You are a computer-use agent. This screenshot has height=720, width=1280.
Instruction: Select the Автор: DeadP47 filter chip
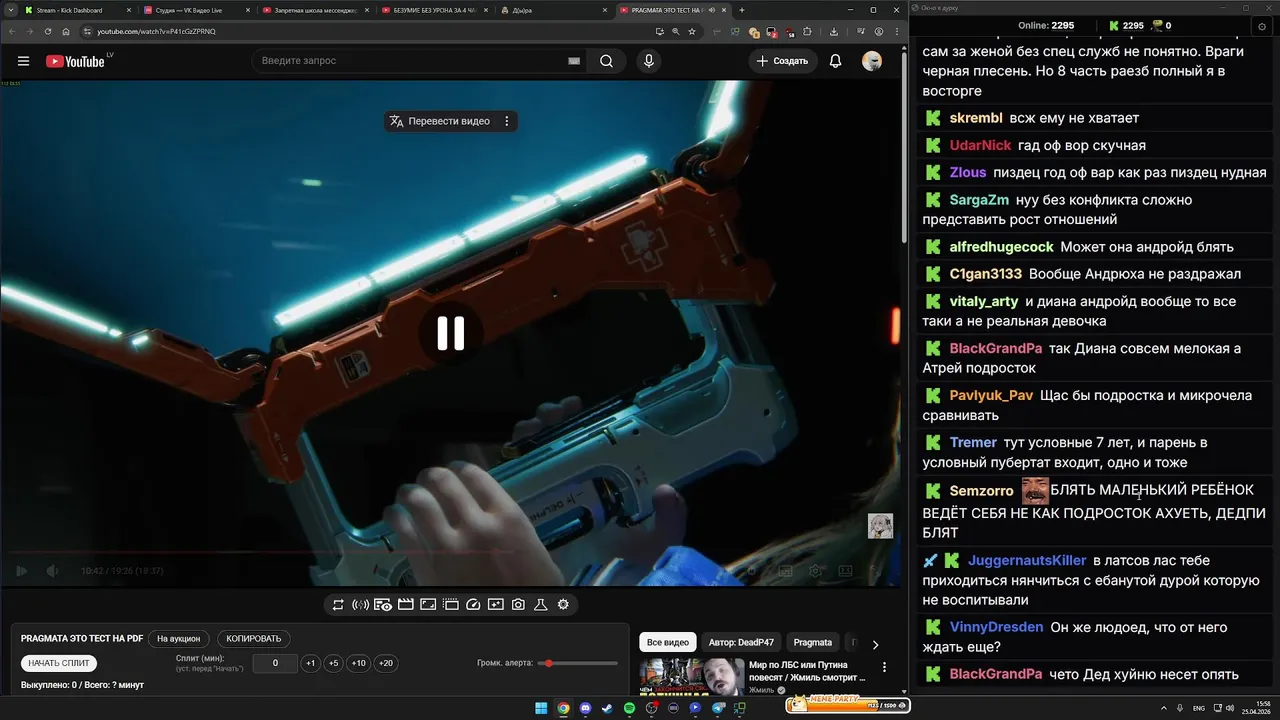point(740,642)
